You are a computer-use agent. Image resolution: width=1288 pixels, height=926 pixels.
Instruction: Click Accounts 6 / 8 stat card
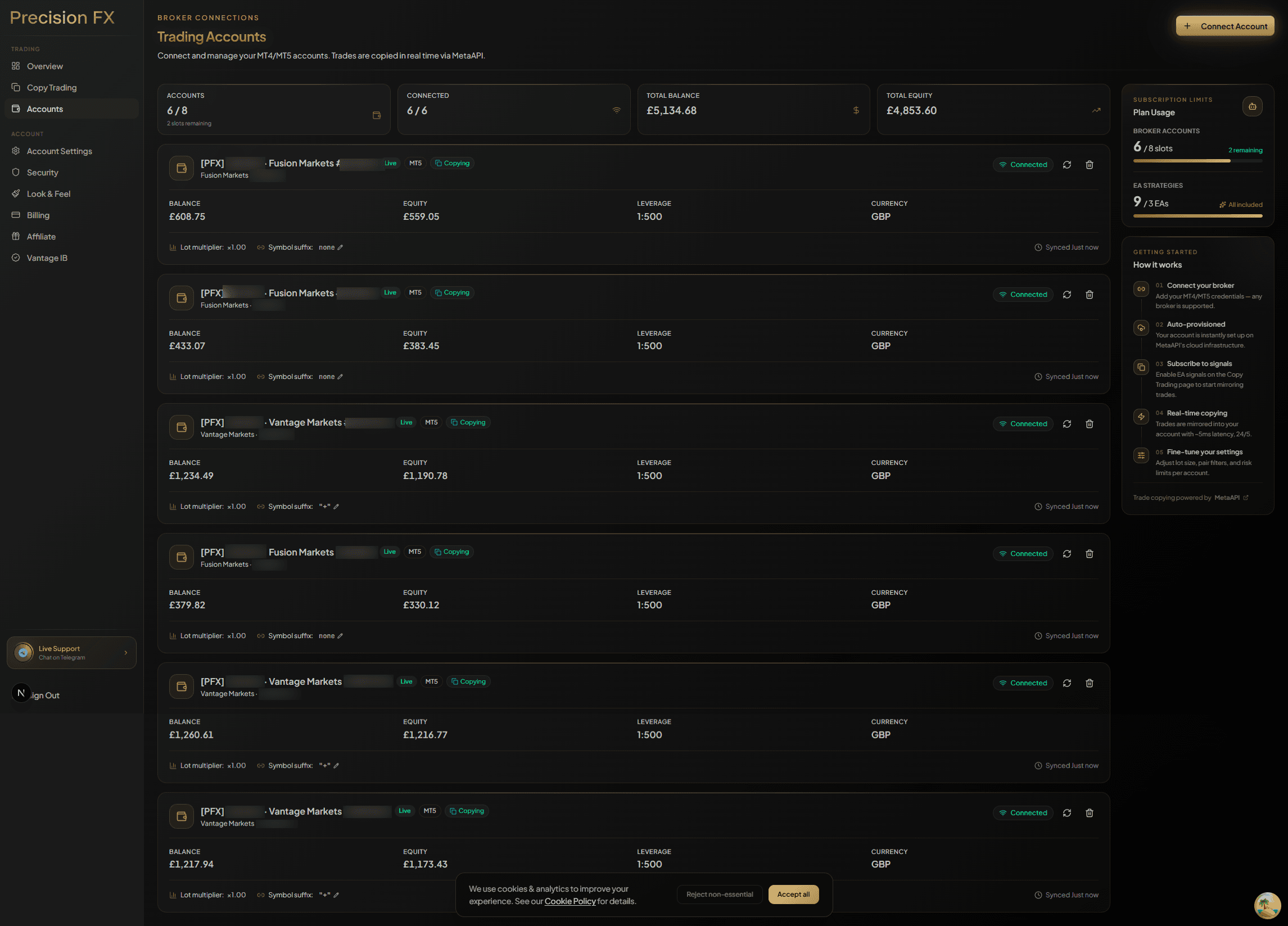[274, 110]
